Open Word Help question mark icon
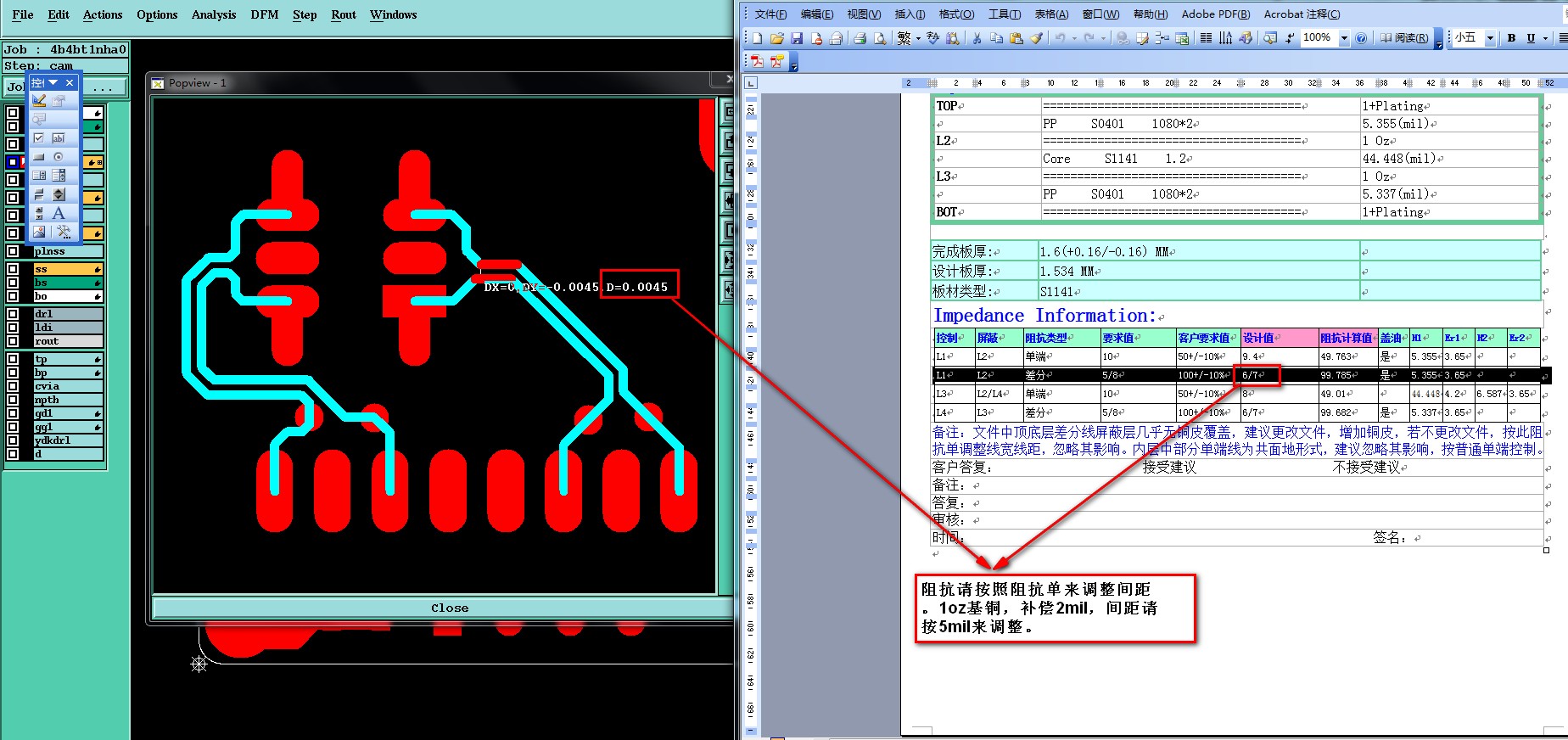Image resolution: width=1568 pixels, height=740 pixels. 1361,38
